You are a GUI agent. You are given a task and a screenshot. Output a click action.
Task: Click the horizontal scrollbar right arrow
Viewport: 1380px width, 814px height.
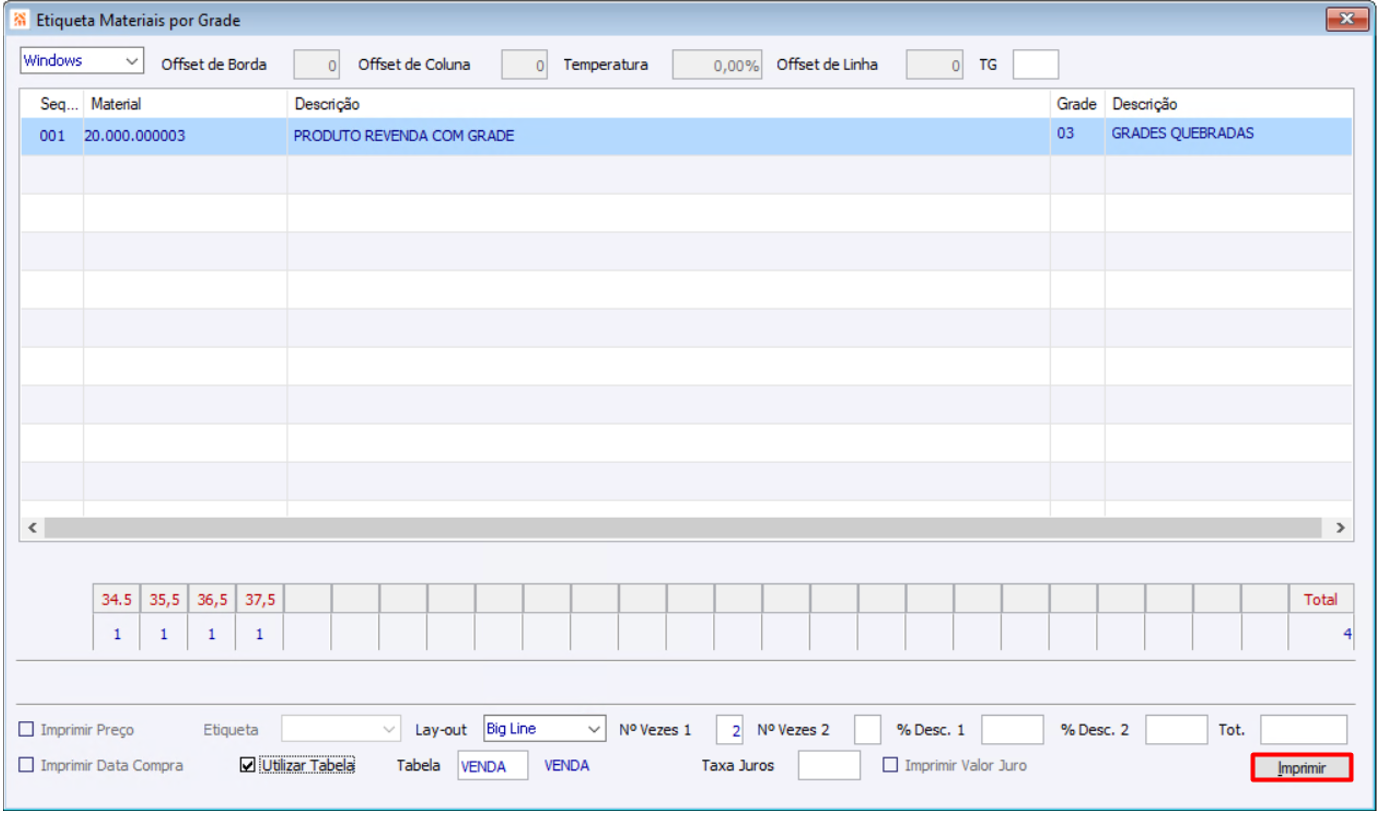(x=1340, y=528)
